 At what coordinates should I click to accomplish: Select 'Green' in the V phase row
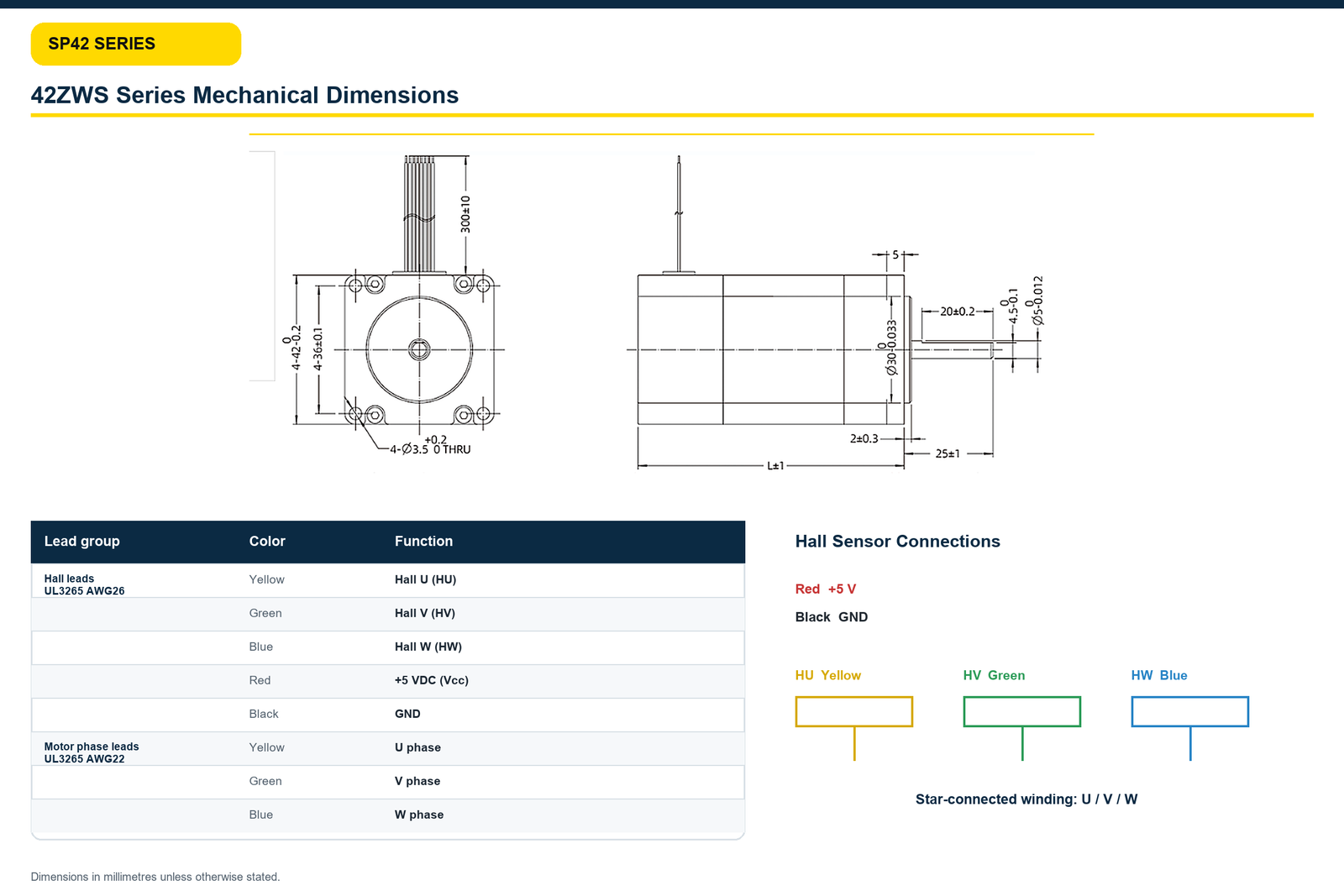[265, 781]
